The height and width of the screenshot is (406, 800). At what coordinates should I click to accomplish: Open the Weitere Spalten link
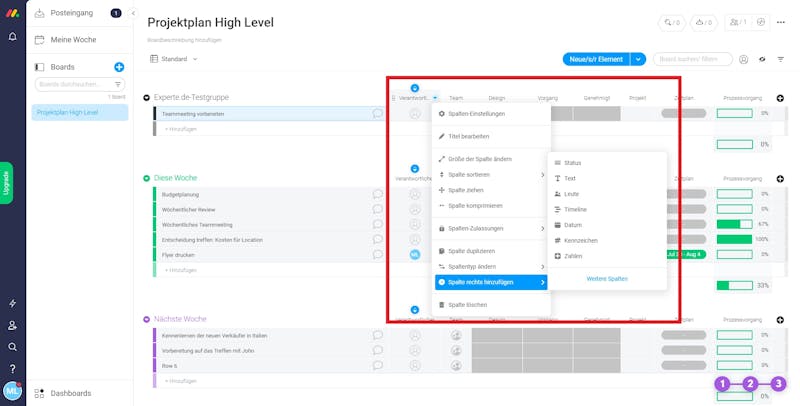(607, 279)
